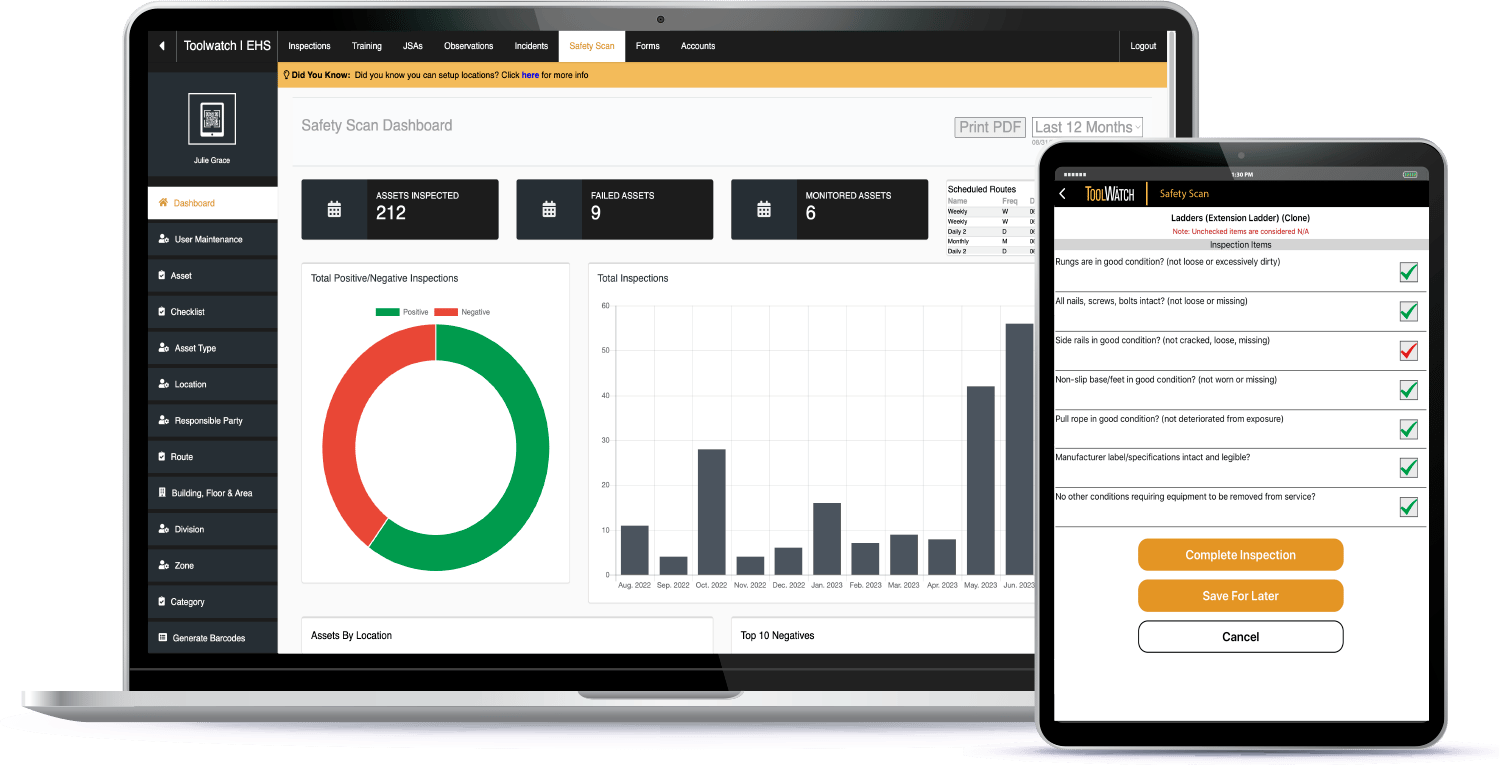
Task: Click the Print PDF button
Action: click(x=990, y=127)
